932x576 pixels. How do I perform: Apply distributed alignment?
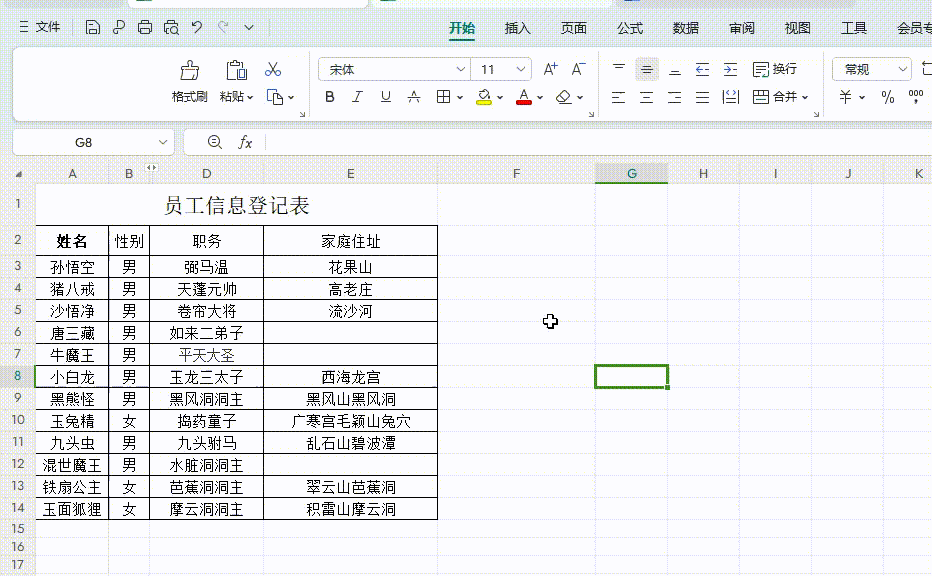(x=731, y=97)
